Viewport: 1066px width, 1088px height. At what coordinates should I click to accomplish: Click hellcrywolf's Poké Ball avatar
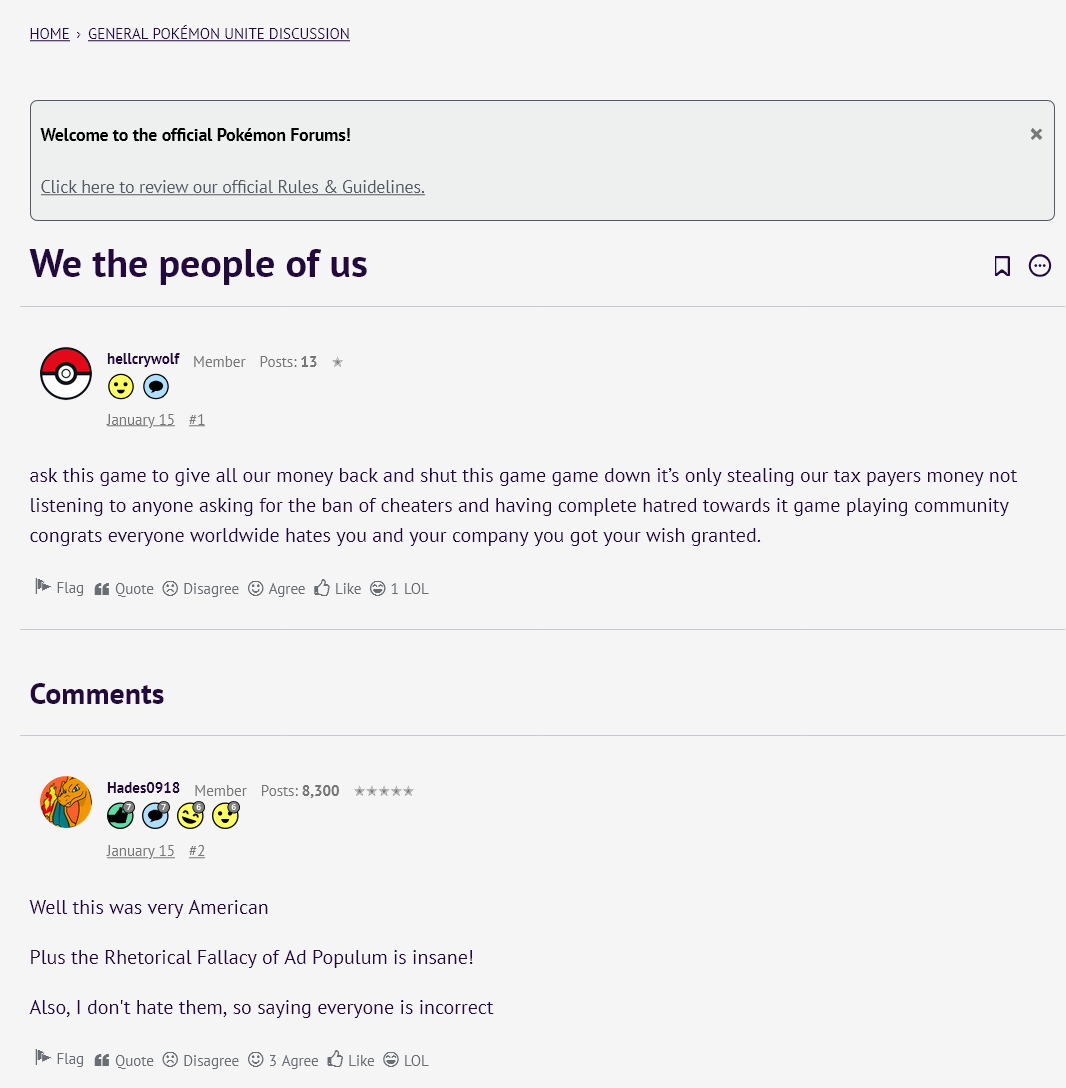[x=66, y=373]
